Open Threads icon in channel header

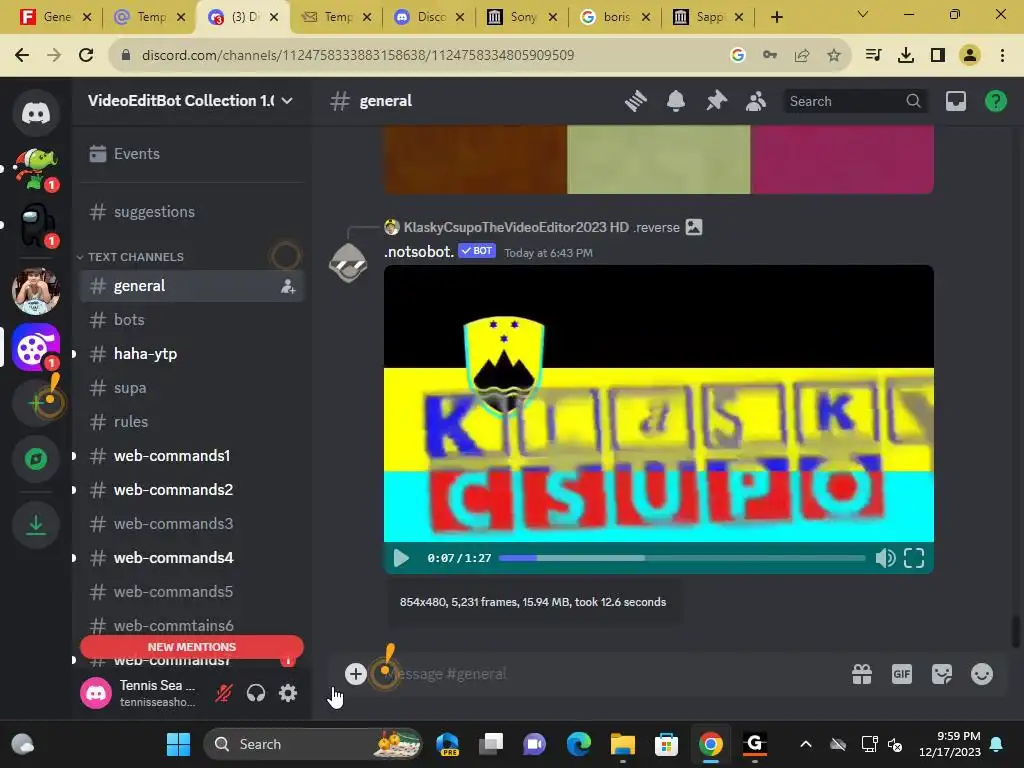(635, 101)
